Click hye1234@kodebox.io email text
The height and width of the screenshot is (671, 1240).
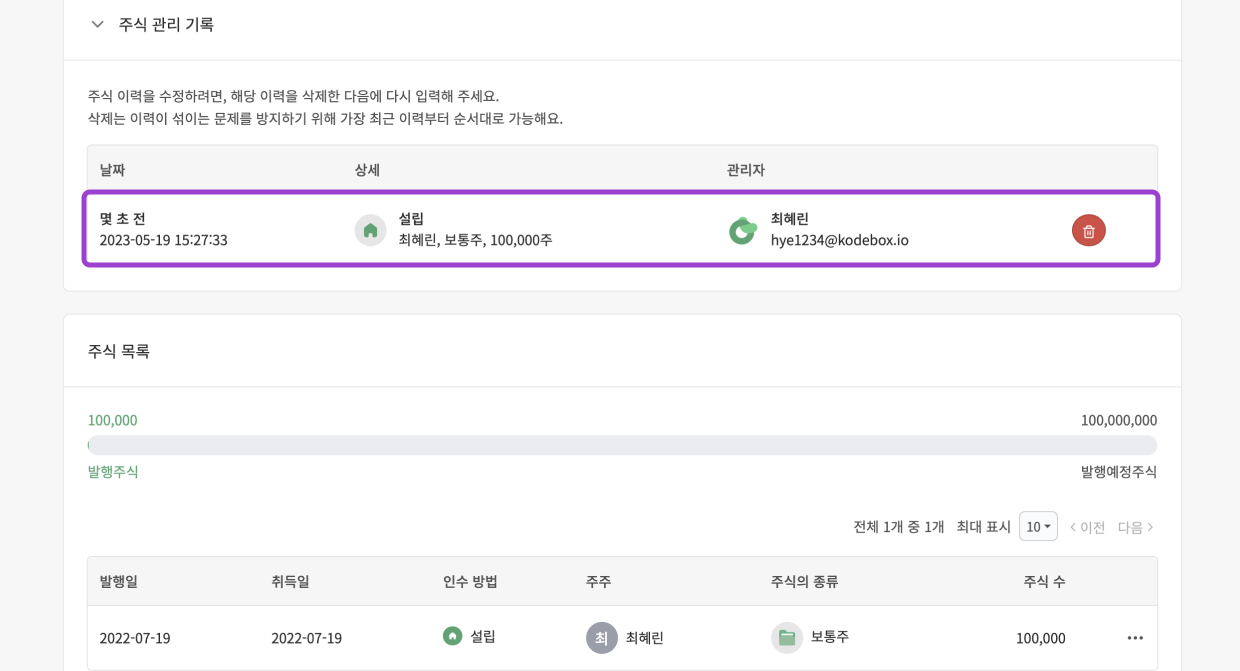point(839,240)
